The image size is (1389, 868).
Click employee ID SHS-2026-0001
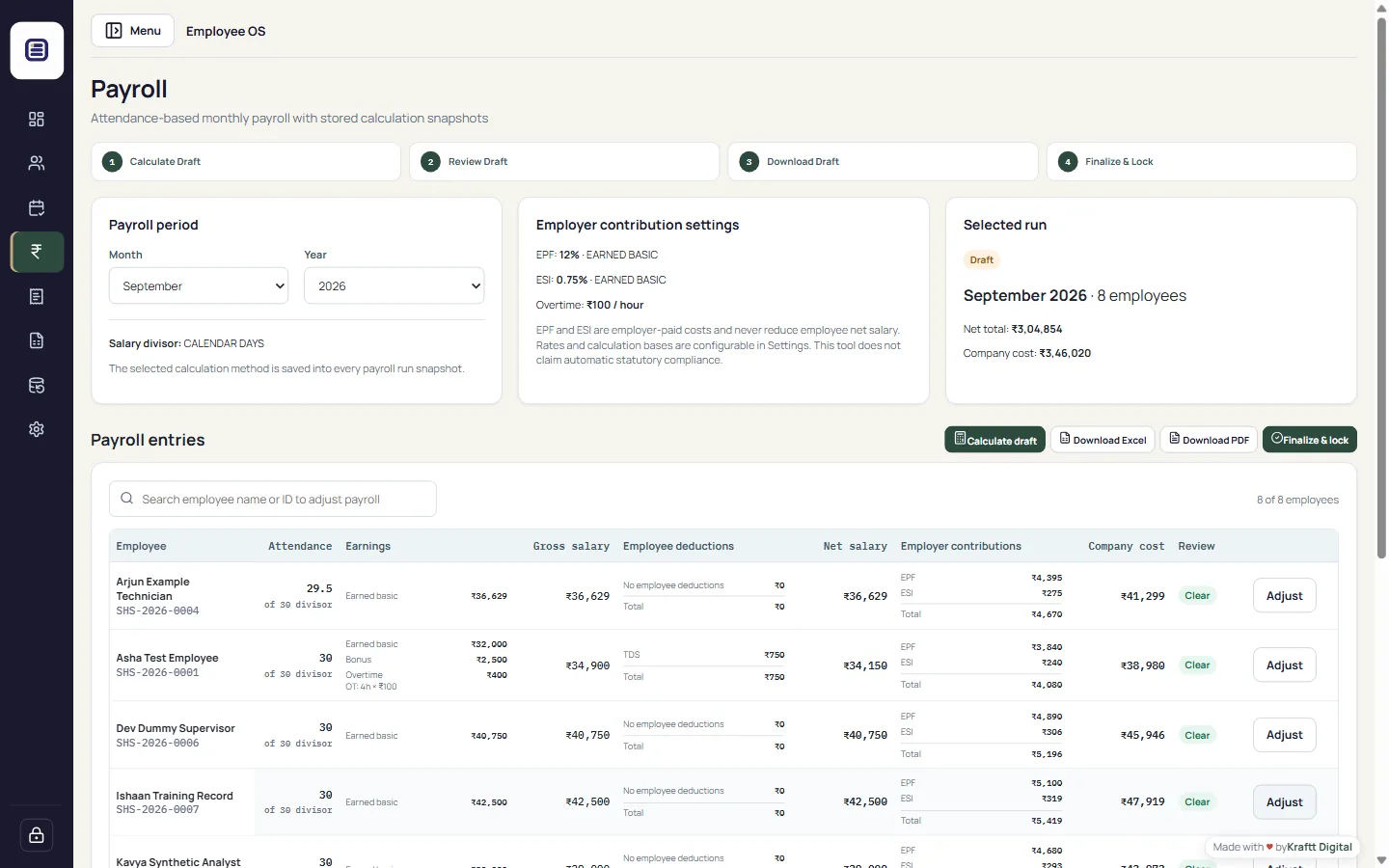click(x=157, y=673)
